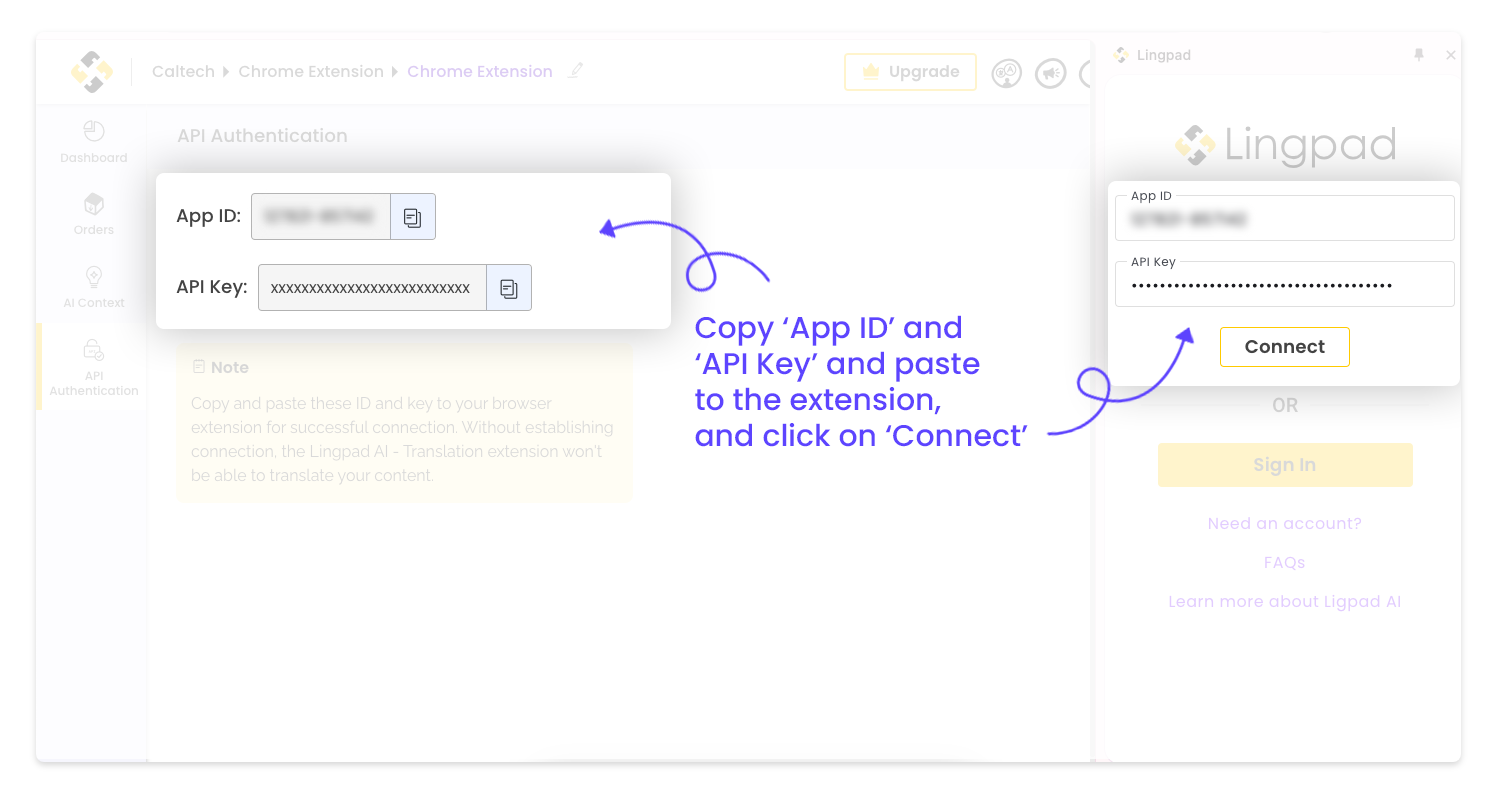Click the Upgrade button
This screenshot has width=1497, height=794.
[910, 72]
